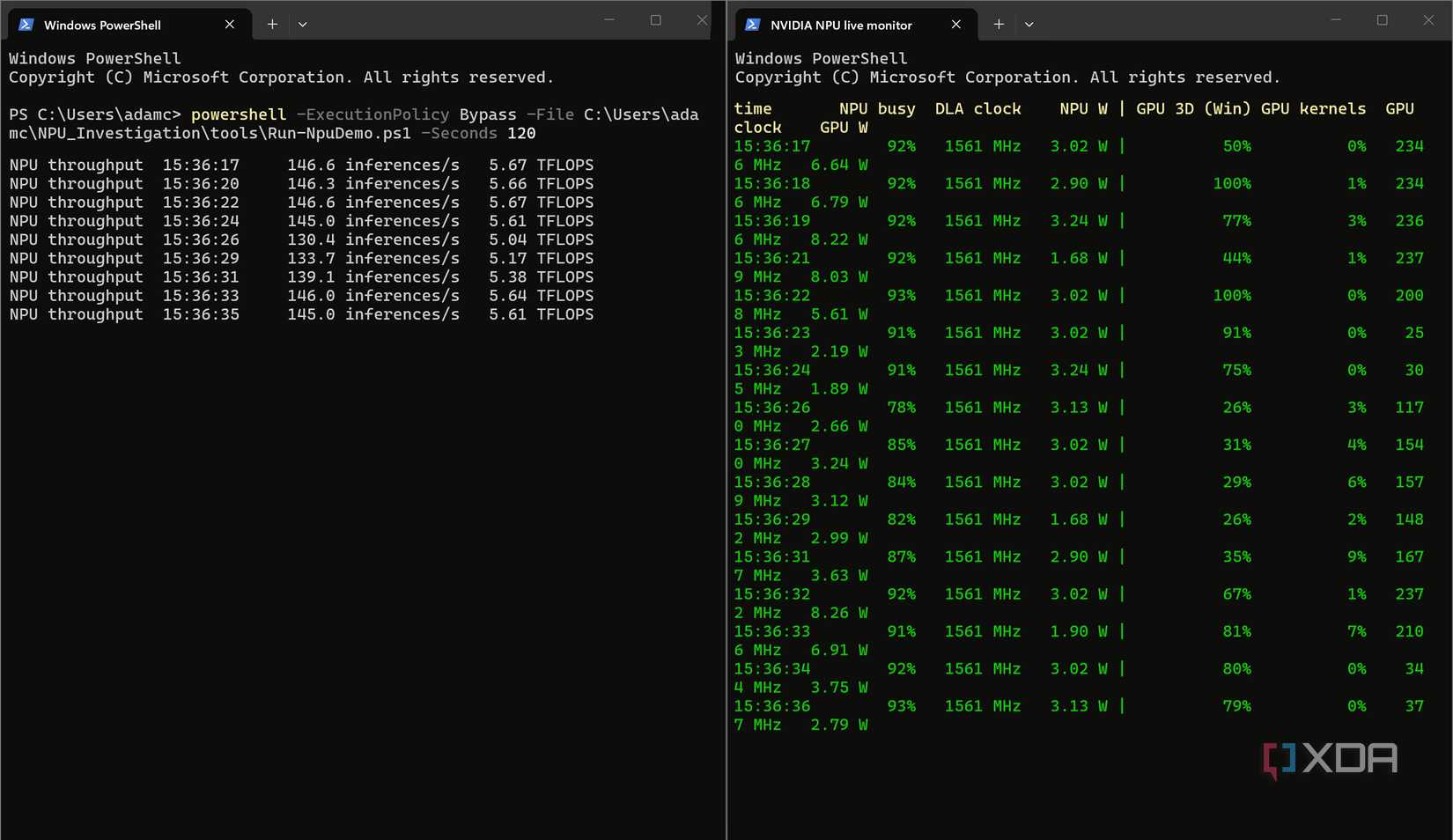Click the 8.26 W GPU power reading
Viewport: 1453px width, 840px height.
pyautogui.click(x=839, y=613)
